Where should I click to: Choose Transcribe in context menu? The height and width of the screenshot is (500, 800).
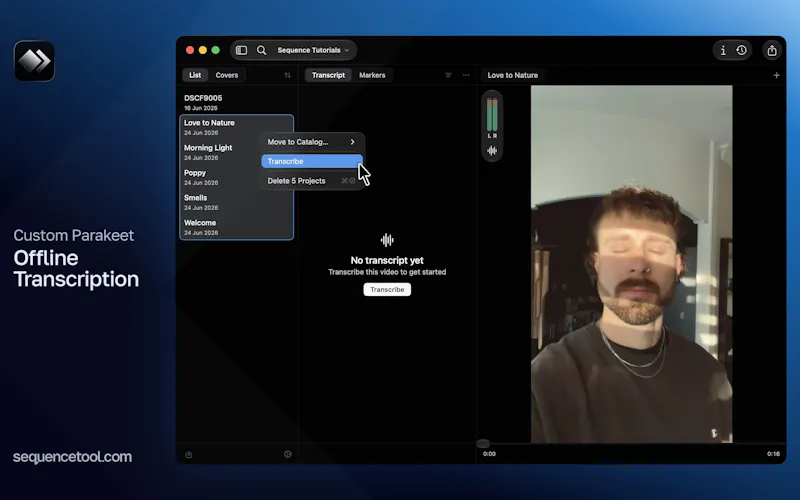click(x=312, y=161)
